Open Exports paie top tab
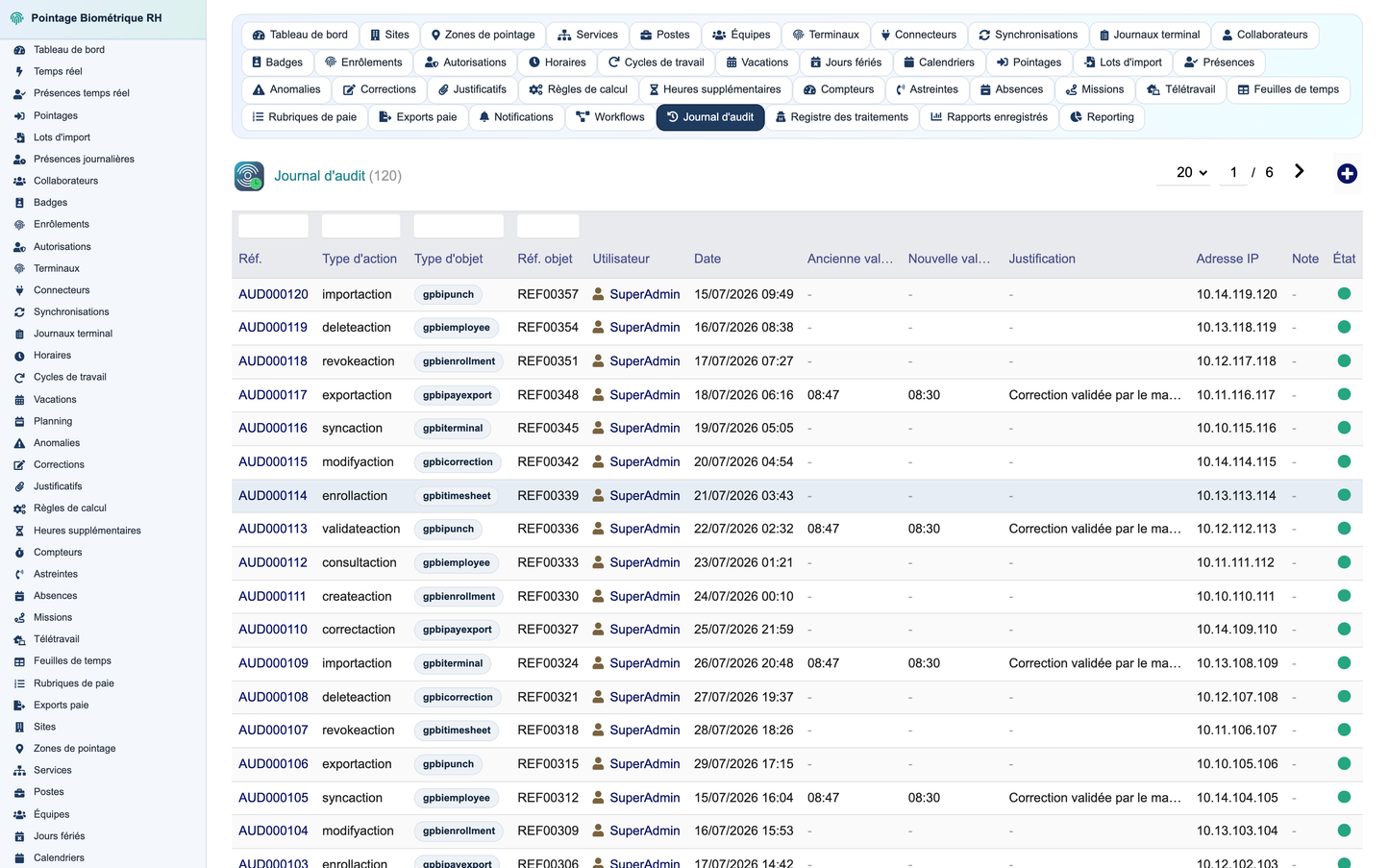Image resolution: width=1389 pixels, height=868 pixels. [x=417, y=117]
